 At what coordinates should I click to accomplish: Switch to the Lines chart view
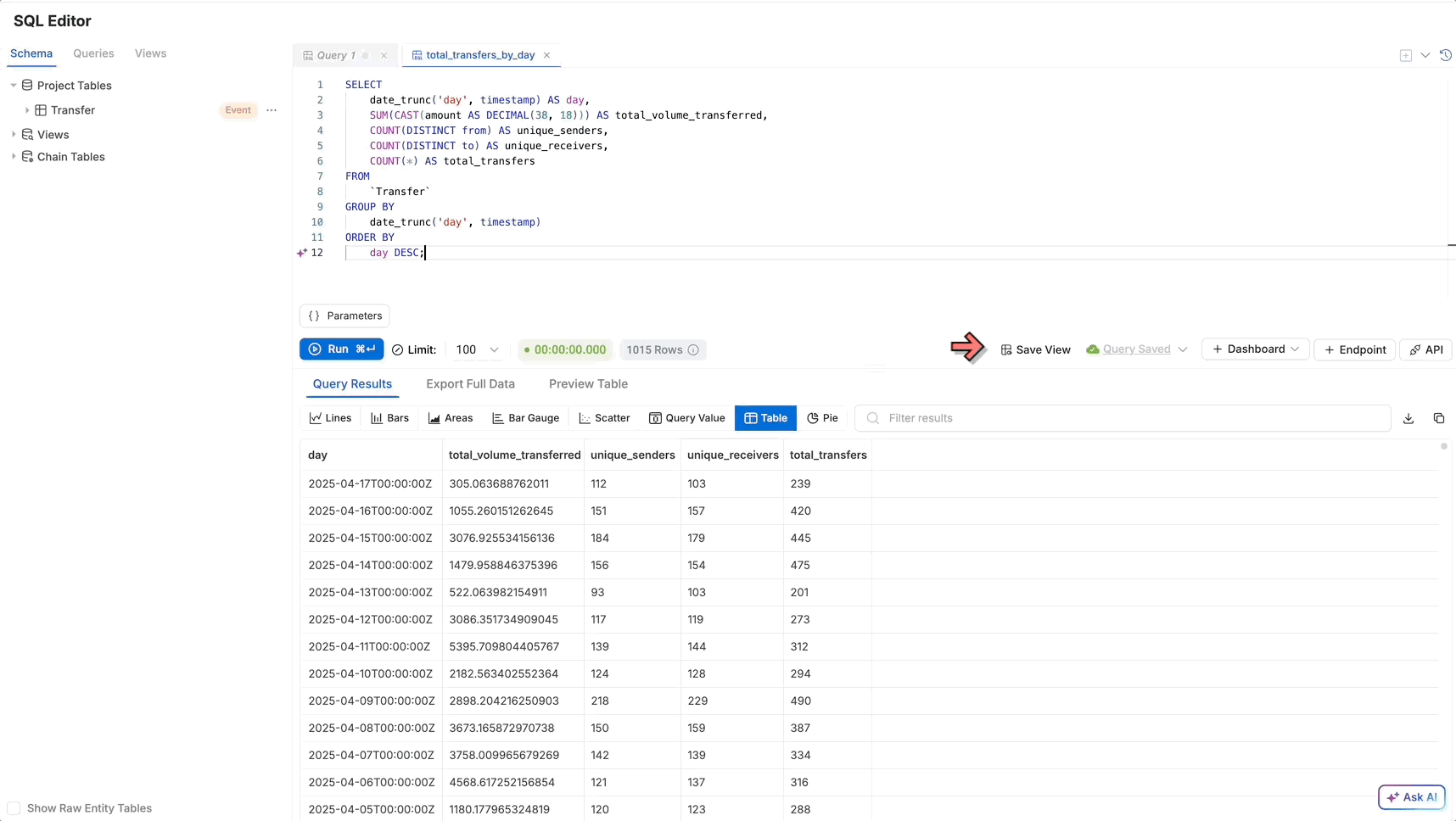click(x=331, y=418)
